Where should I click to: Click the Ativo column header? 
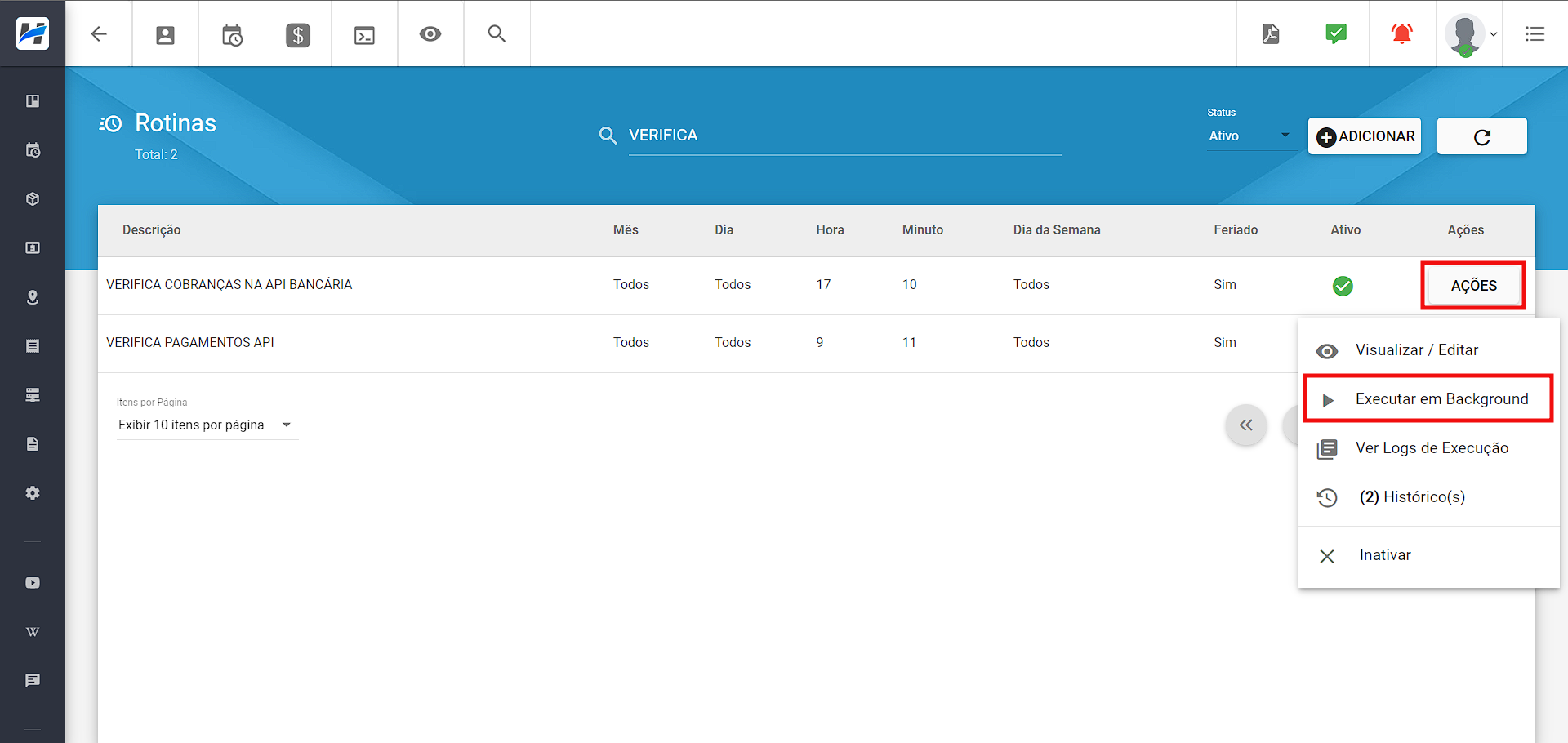pyautogui.click(x=1346, y=230)
